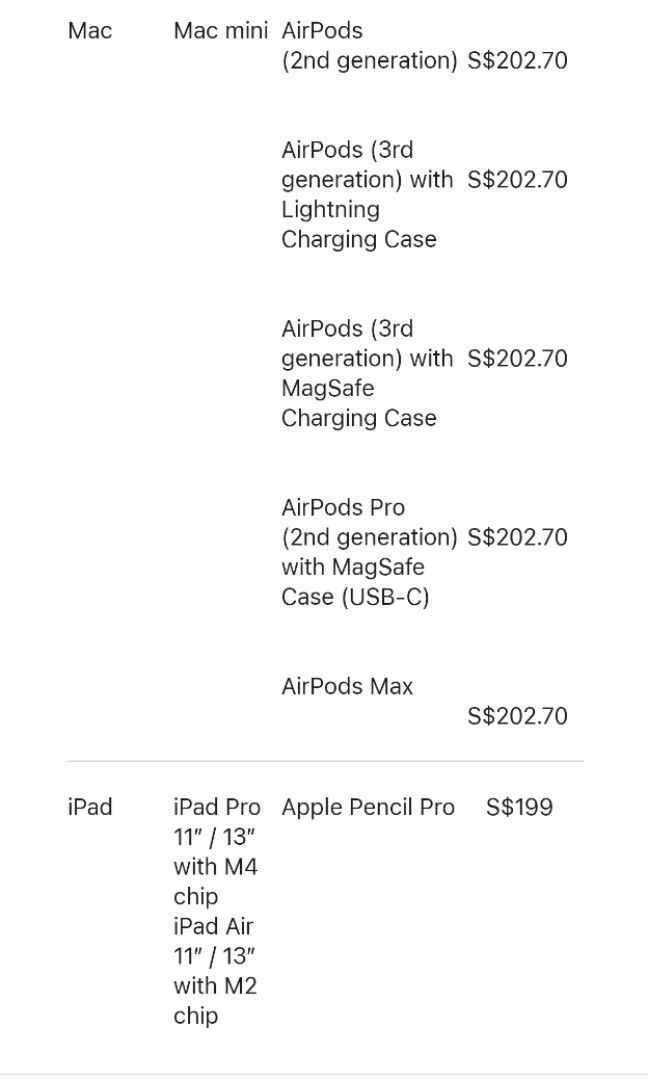The image size is (648, 1080).
Task: Click the AirPods Max entry
Action: (347, 686)
